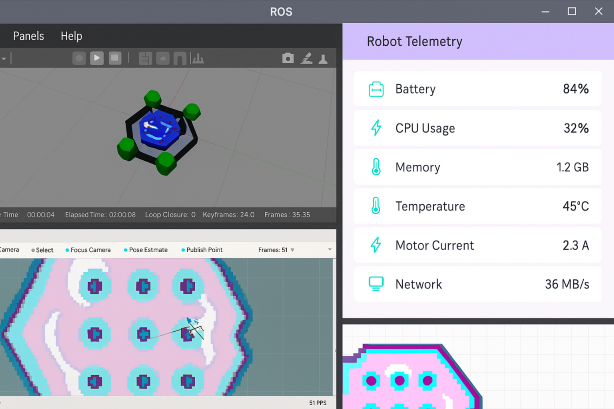Click the stop square button

pyautogui.click(x=115, y=59)
